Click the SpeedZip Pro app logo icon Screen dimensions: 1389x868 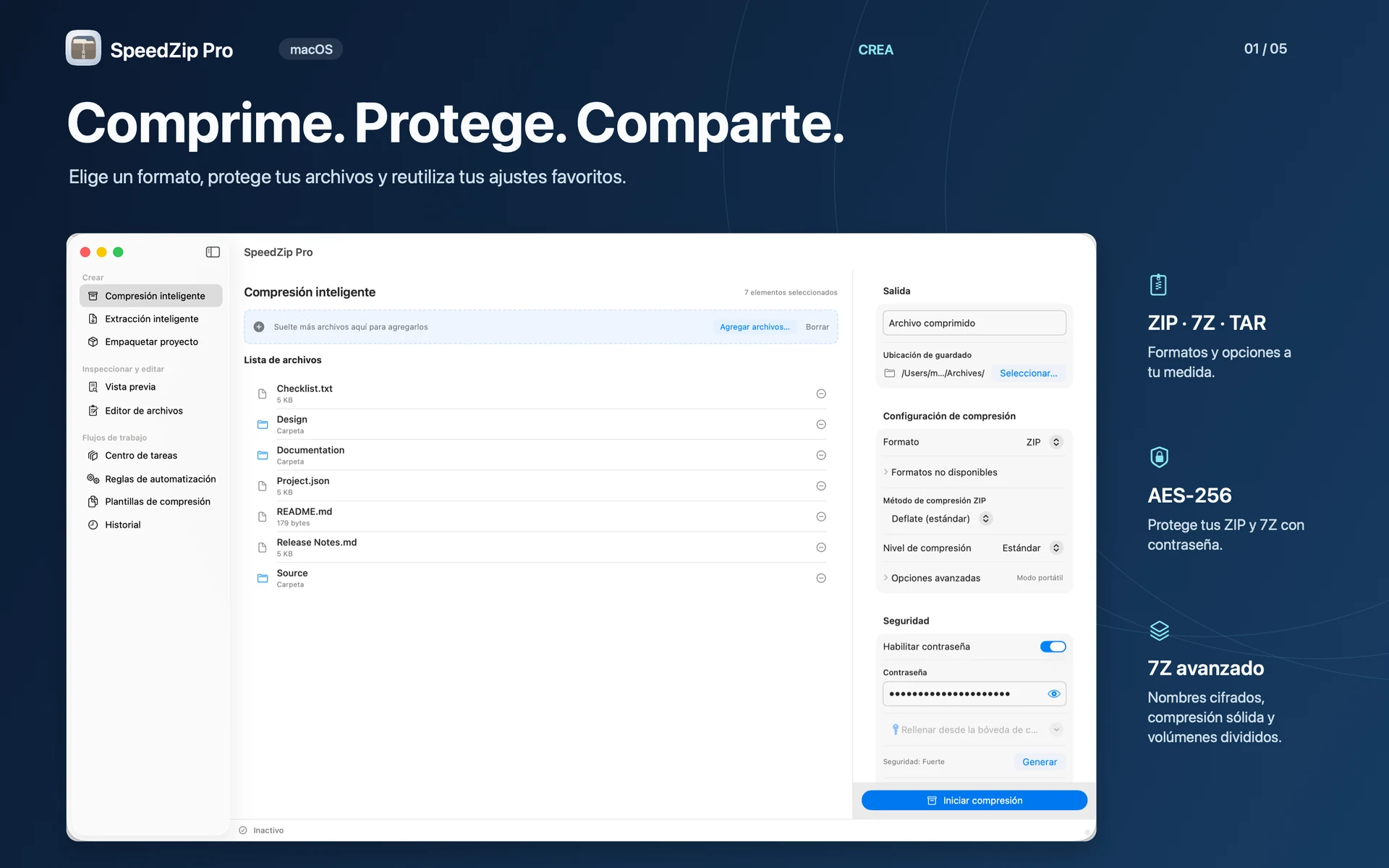click(83, 48)
